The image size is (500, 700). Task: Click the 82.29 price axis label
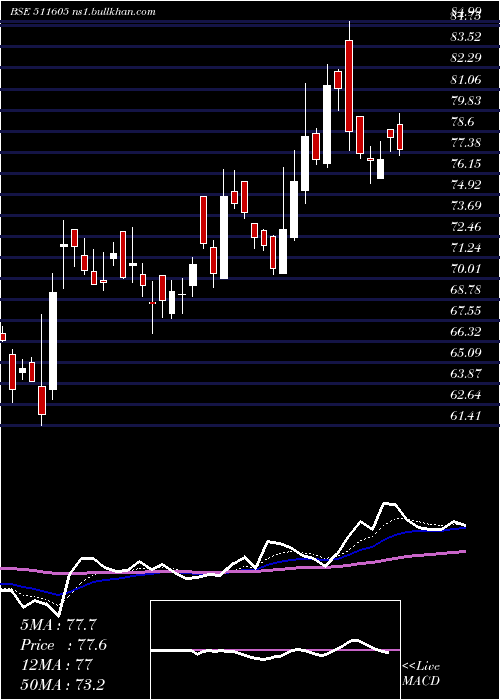[466, 58]
